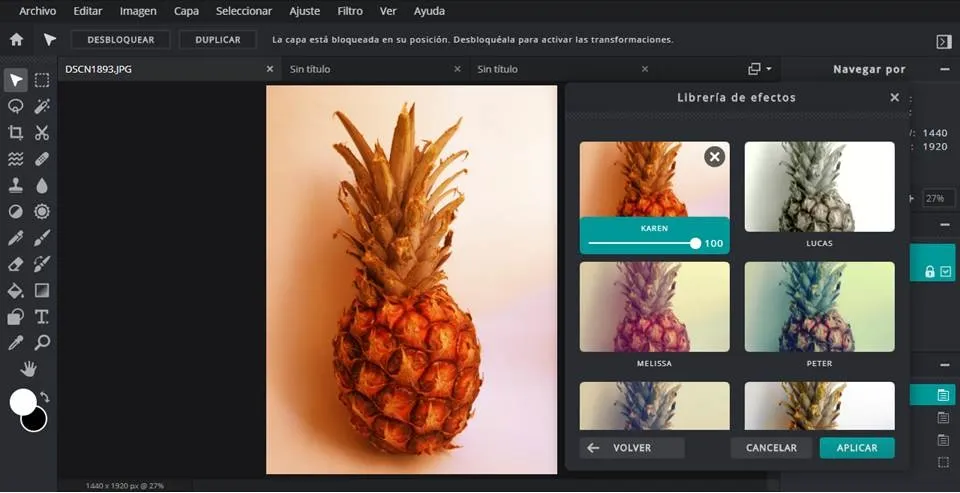Select the Paint Bucket fill tool

[x=16, y=290]
